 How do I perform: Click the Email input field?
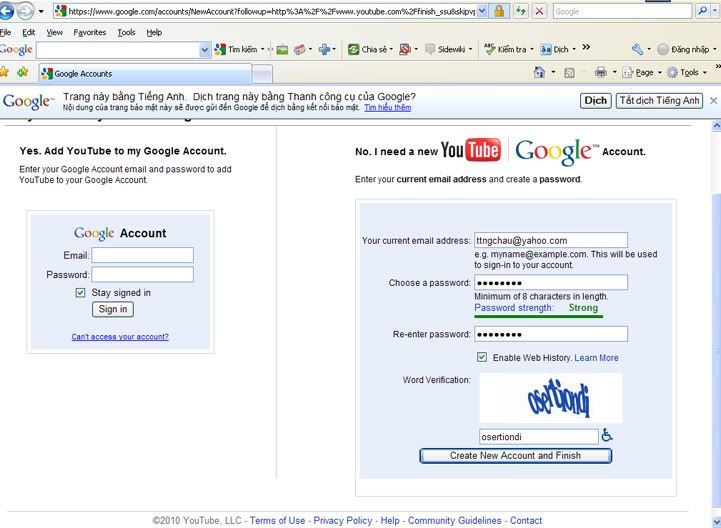tap(143, 255)
